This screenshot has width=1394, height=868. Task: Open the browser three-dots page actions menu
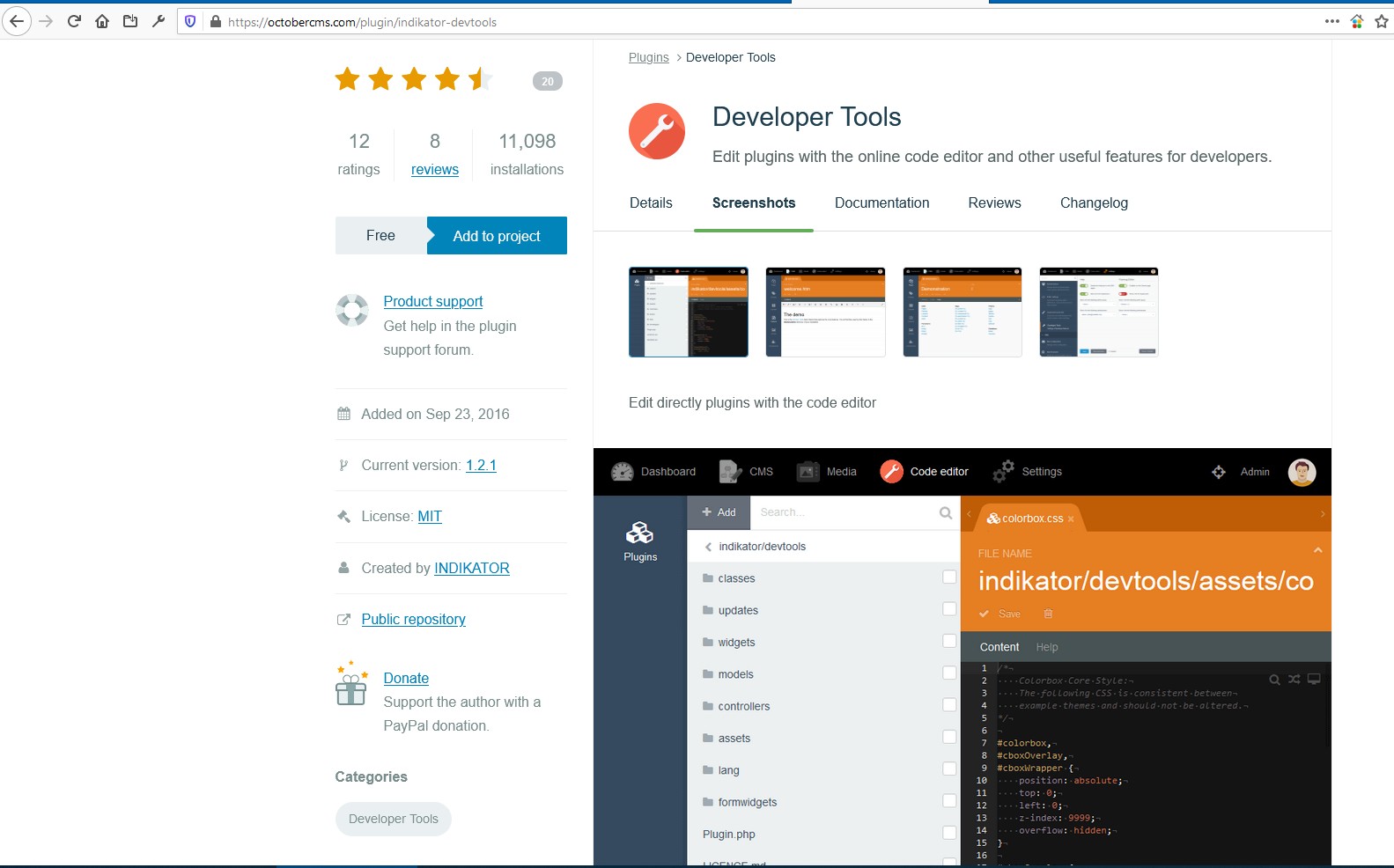coord(1331,21)
